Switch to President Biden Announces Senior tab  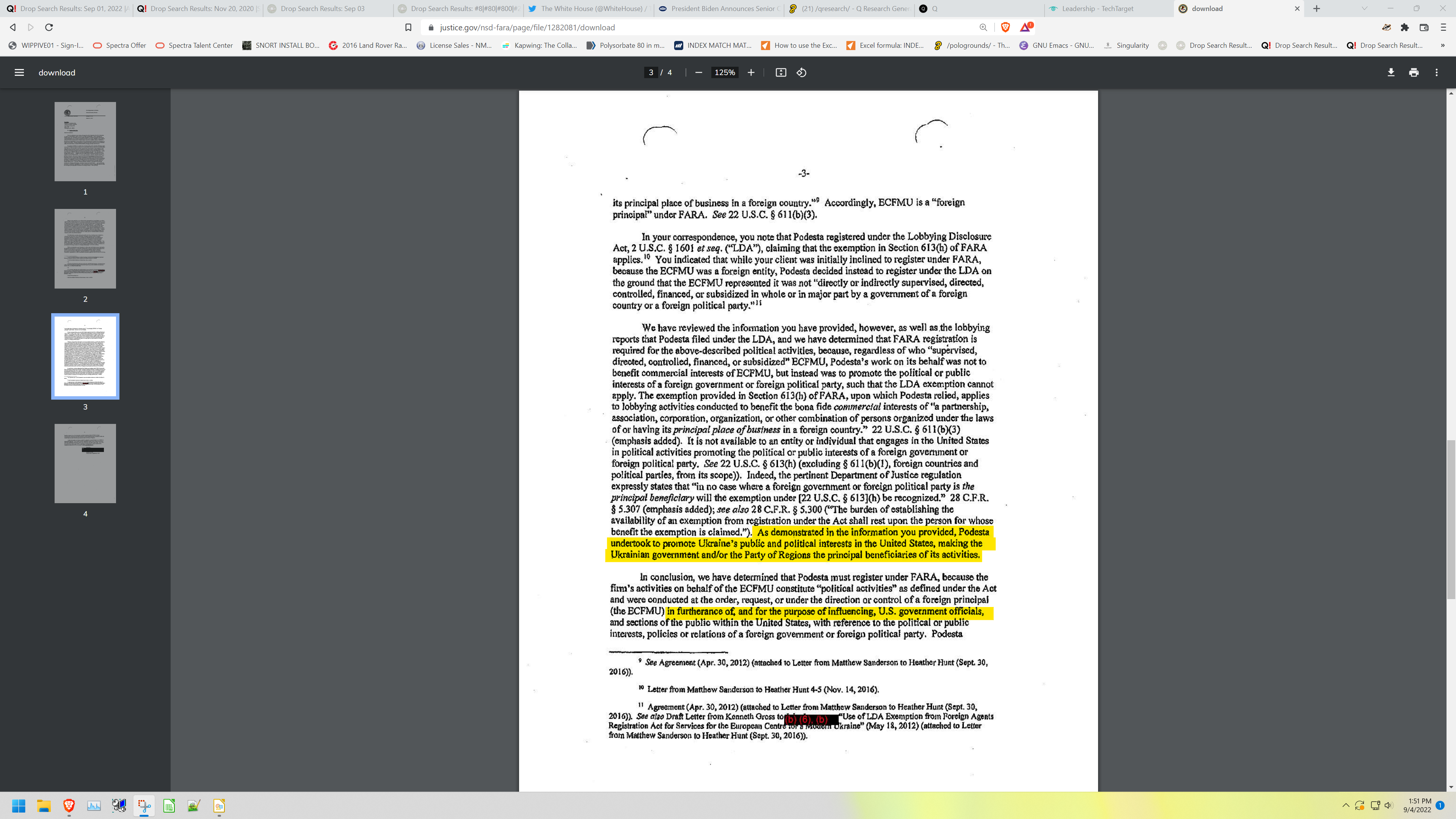[719, 8]
